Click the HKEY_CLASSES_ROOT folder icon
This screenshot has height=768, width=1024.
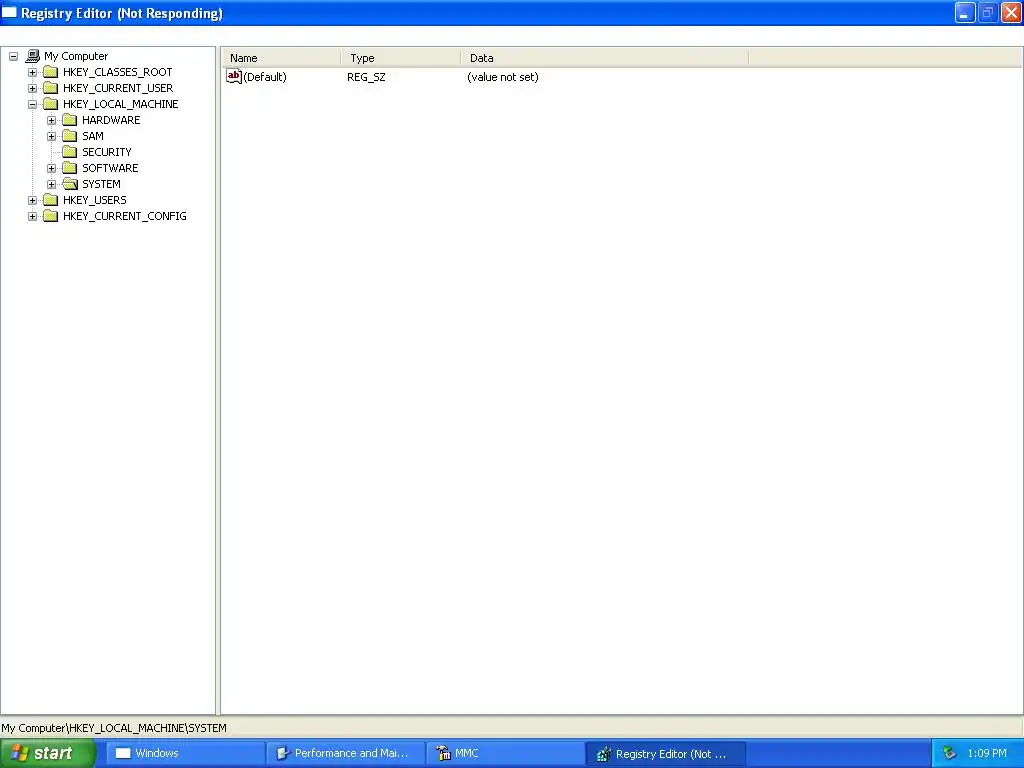click(x=50, y=72)
